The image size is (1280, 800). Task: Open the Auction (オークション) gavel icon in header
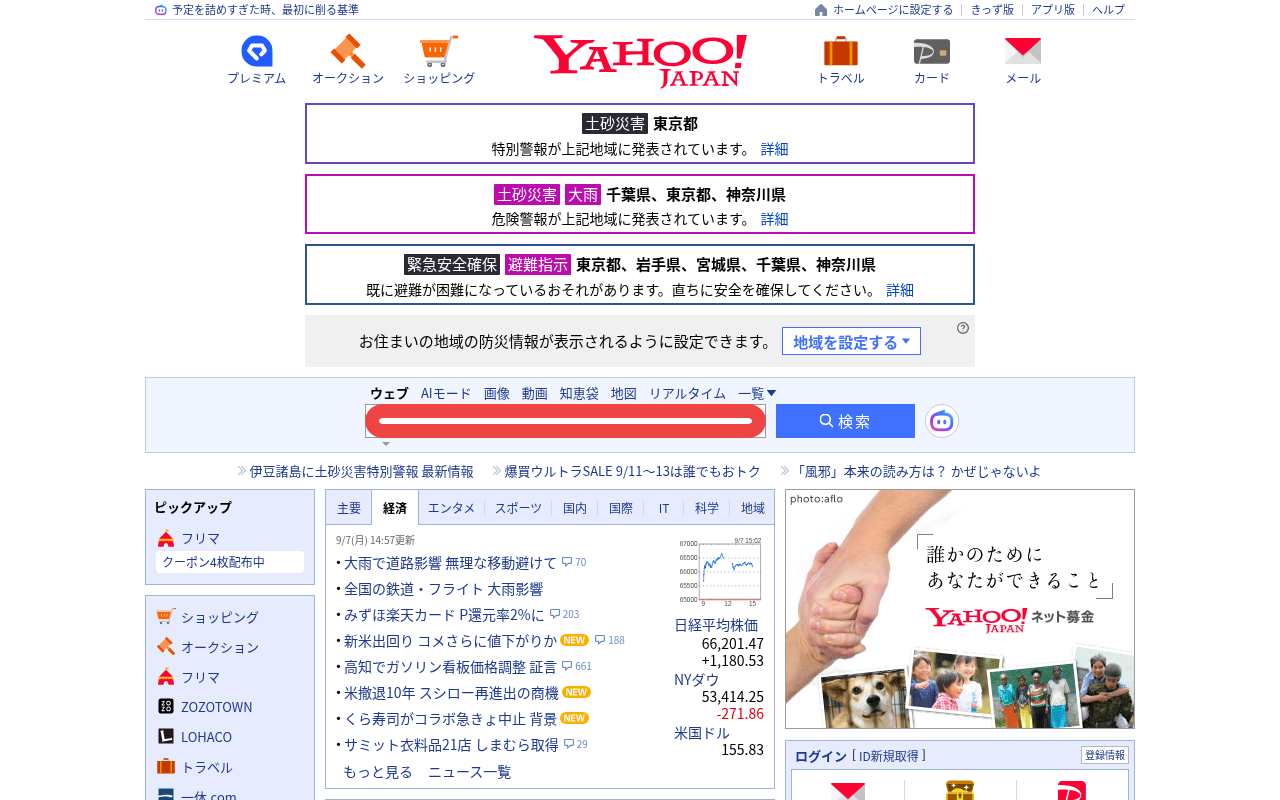348,51
